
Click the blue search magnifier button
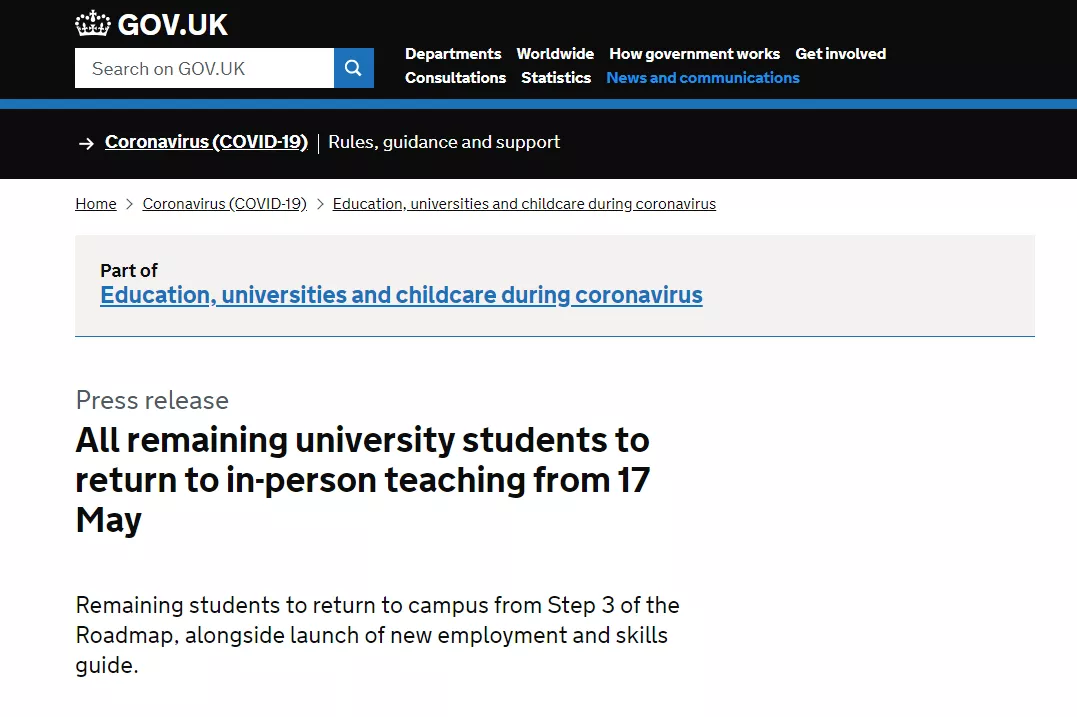[354, 68]
